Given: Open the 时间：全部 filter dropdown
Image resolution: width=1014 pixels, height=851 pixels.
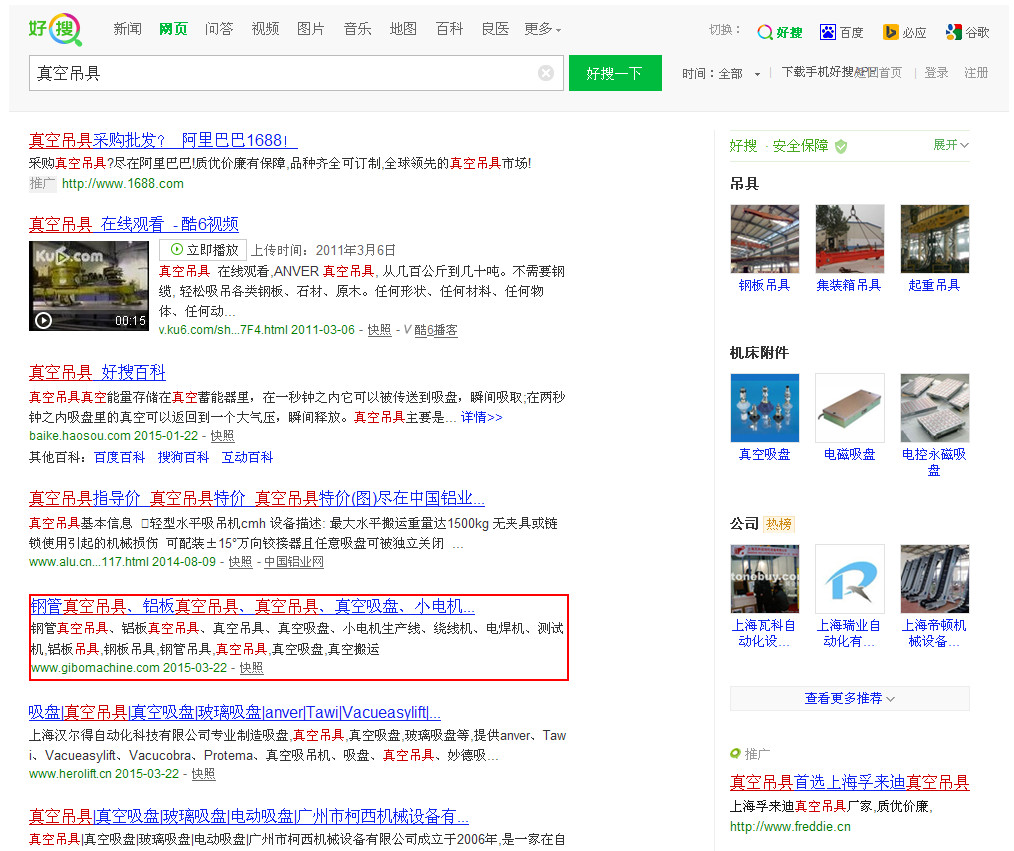Looking at the screenshot, I should (x=721, y=74).
